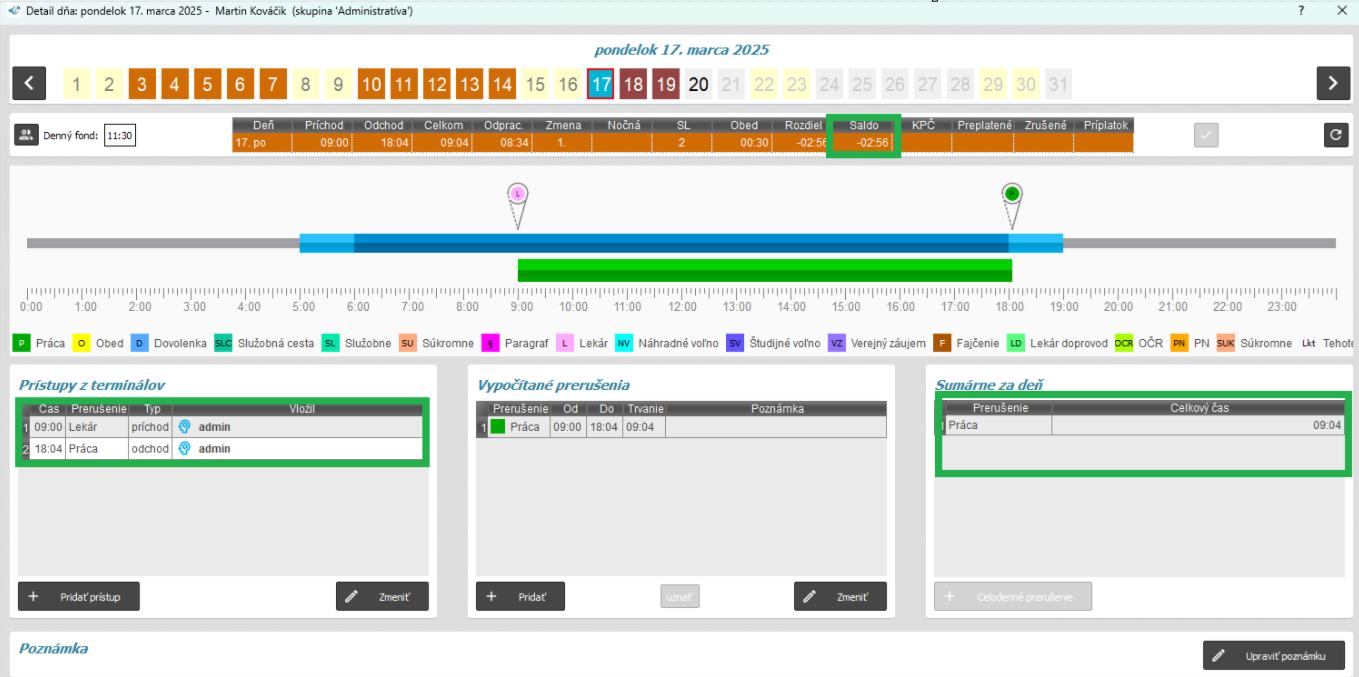Open Upraviť poznámku to edit note
The width and height of the screenshot is (1359, 677).
coord(1273,656)
